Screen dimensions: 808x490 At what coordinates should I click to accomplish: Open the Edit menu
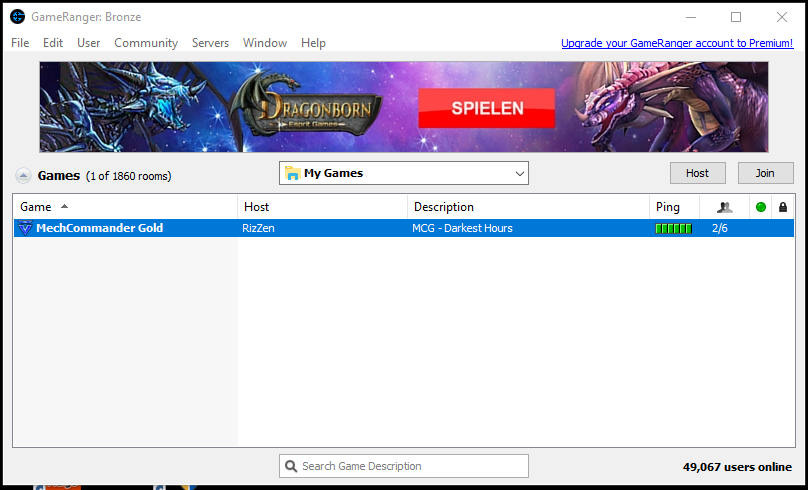pyautogui.click(x=53, y=43)
